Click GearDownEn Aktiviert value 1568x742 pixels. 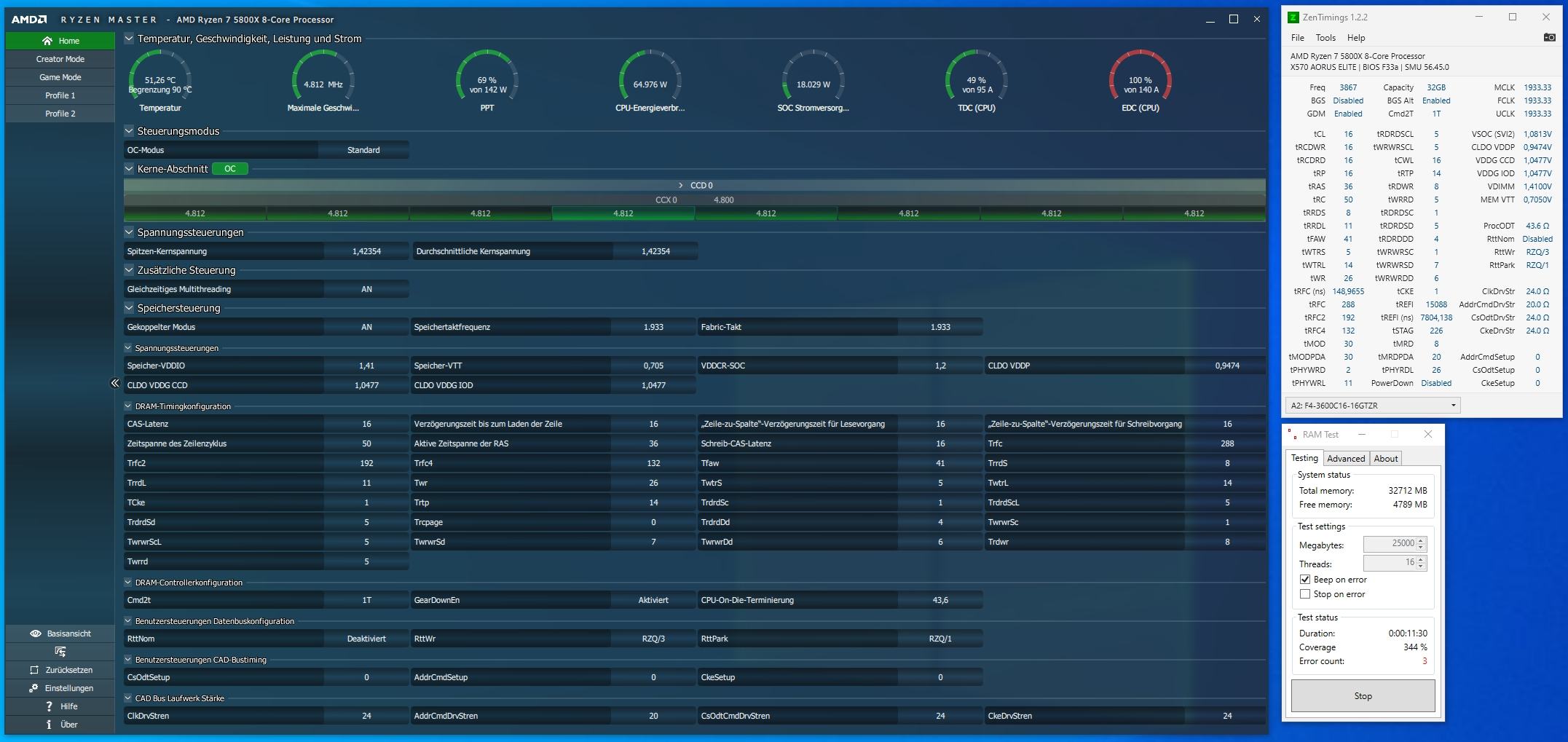pos(653,600)
